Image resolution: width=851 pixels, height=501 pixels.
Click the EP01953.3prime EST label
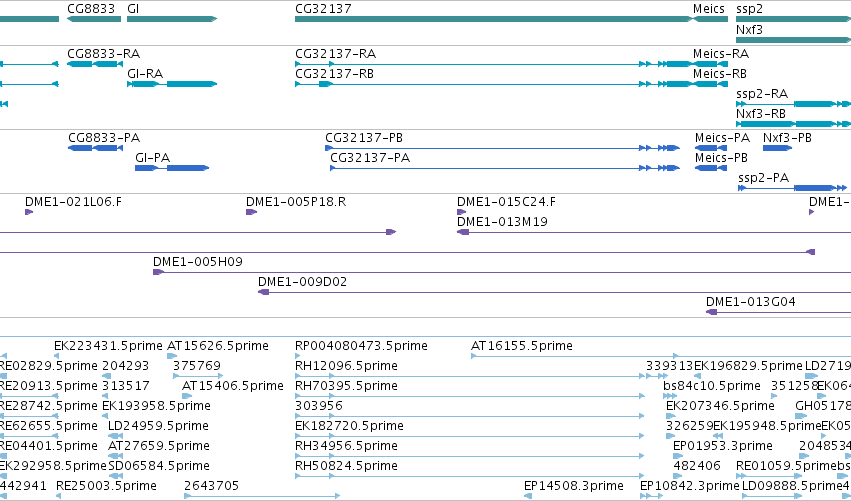[x=722, y=447]
